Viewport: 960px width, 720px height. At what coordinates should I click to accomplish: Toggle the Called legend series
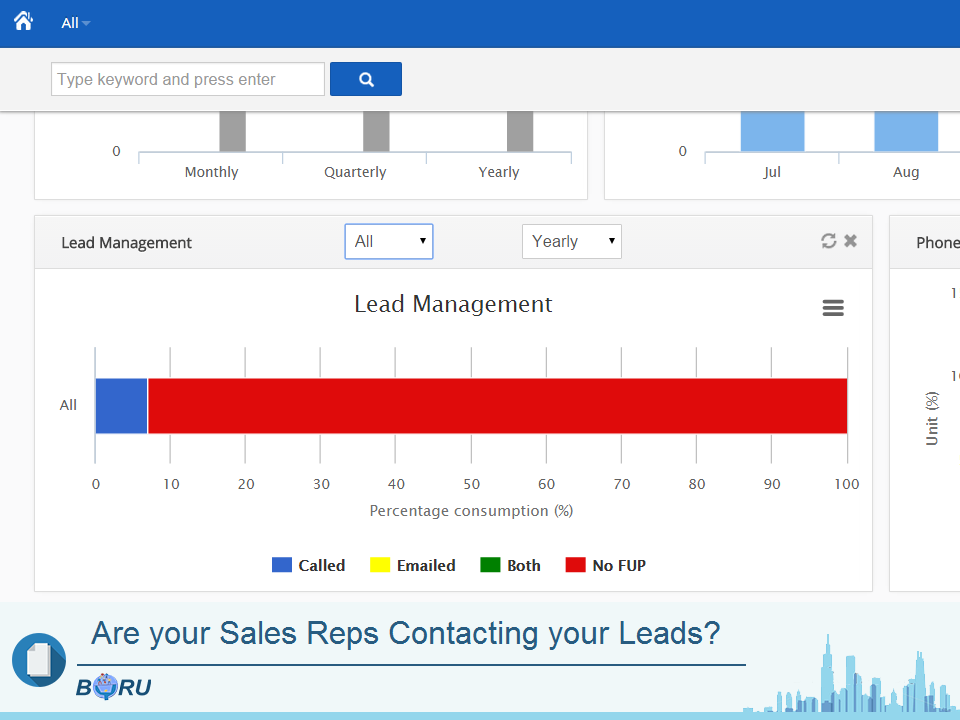(x=309, y=565)
